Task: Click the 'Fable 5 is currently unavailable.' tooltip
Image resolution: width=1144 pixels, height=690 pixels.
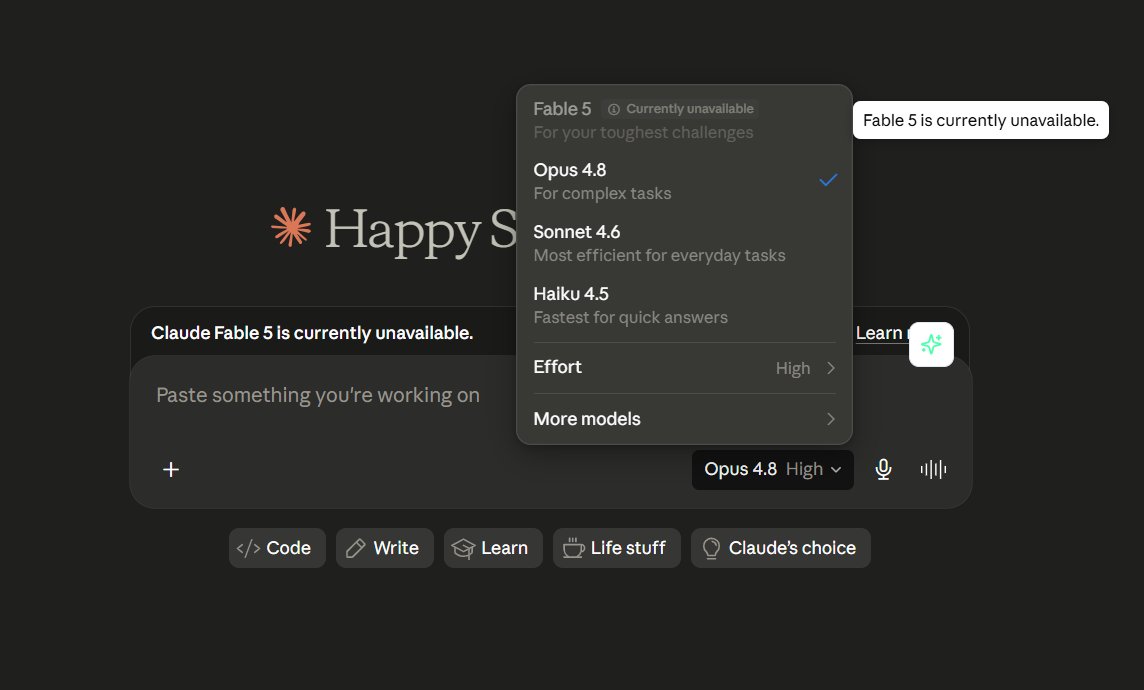Action: (981, 120)
